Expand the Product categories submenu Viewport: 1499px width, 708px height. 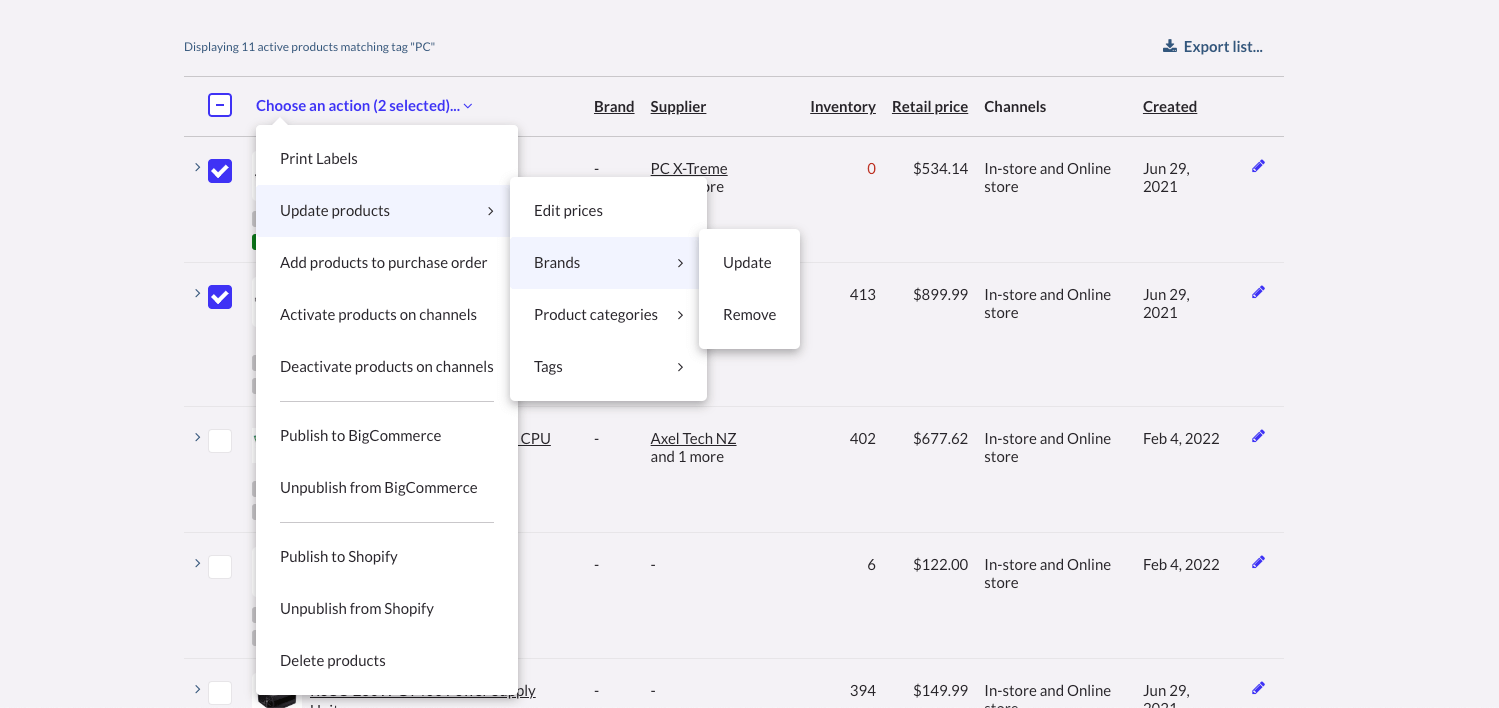pos(608,315)
